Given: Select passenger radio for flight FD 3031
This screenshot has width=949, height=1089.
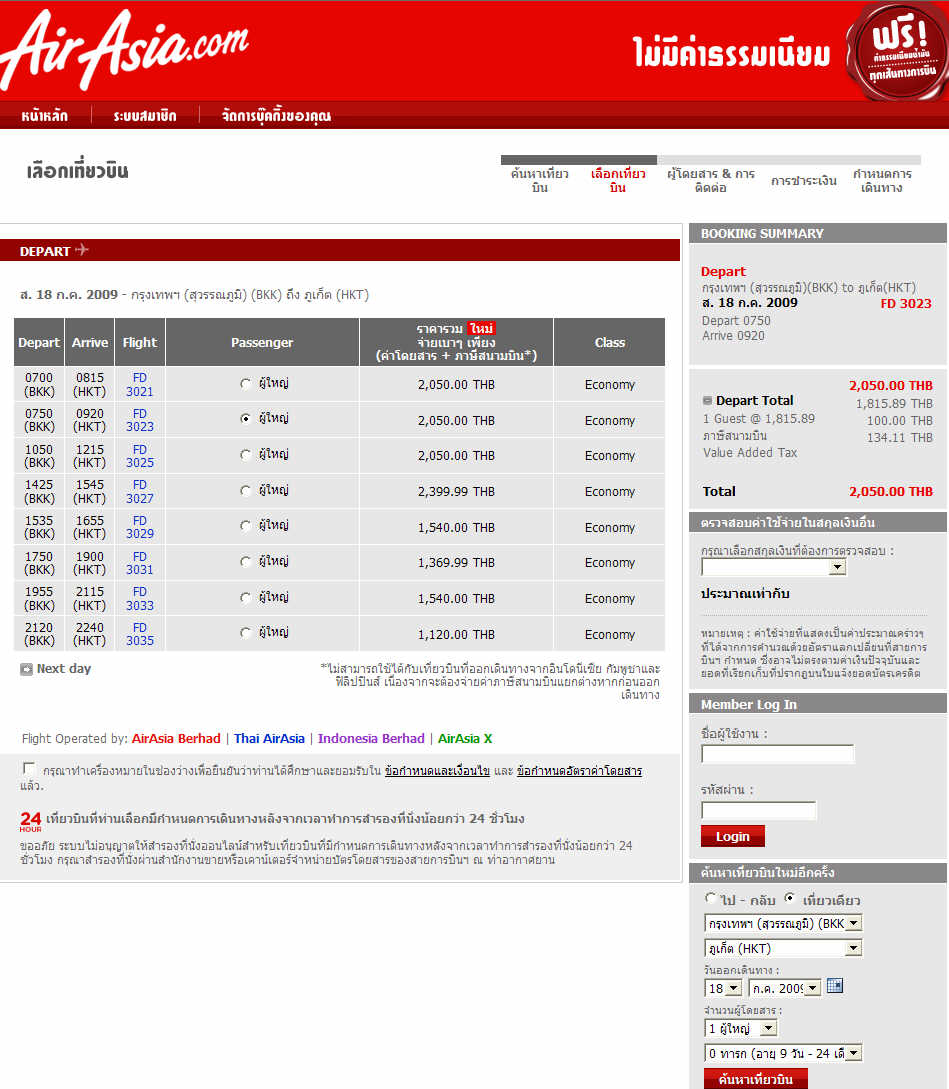Looking at the screenshot, I should coord(245,562).
